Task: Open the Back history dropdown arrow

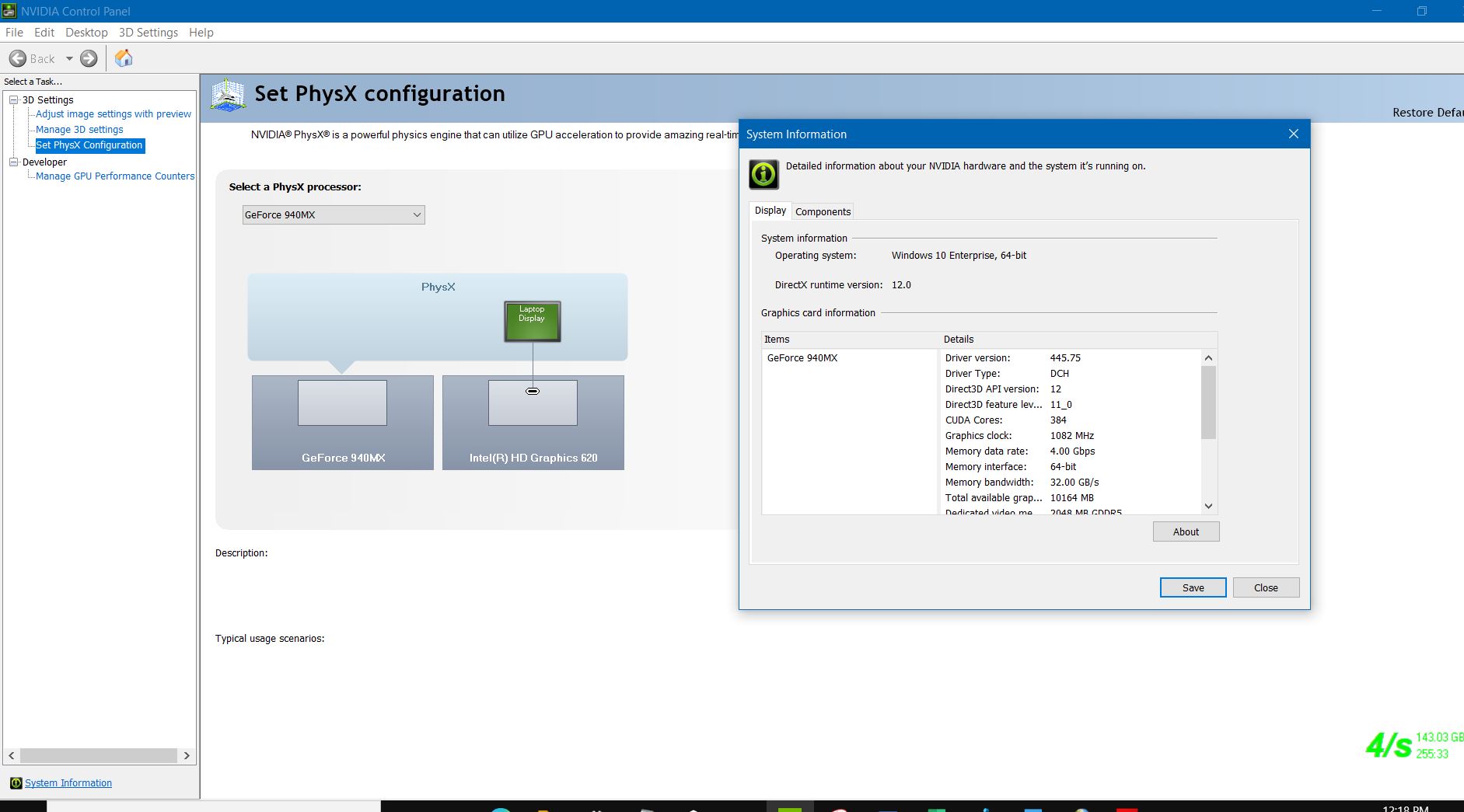Action: click(x=69, y=58)
